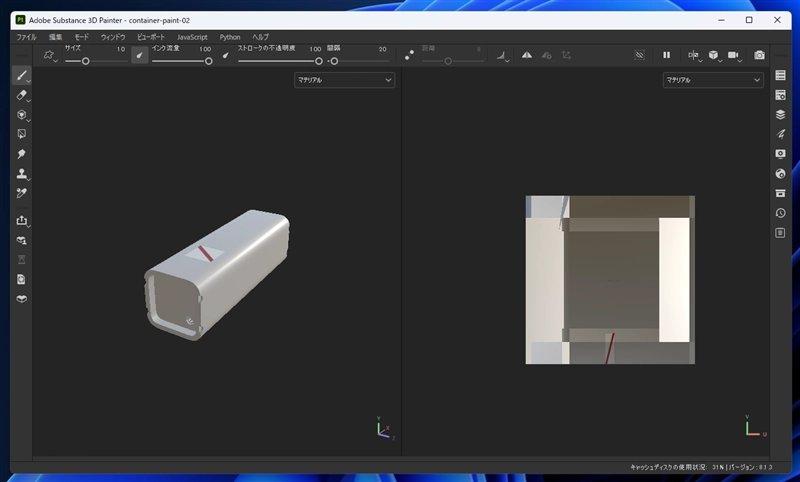Image resolution: width=800 pixels, height=482 pixels.
Task: Open the Log panel icon
Action: click(780, 233)
